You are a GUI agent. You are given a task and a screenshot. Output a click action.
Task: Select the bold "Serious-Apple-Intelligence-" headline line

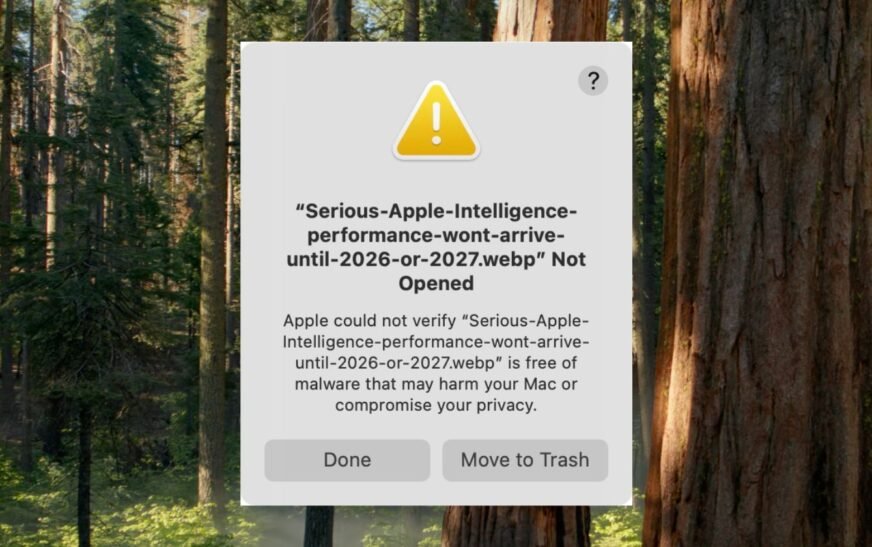(436, 211)
